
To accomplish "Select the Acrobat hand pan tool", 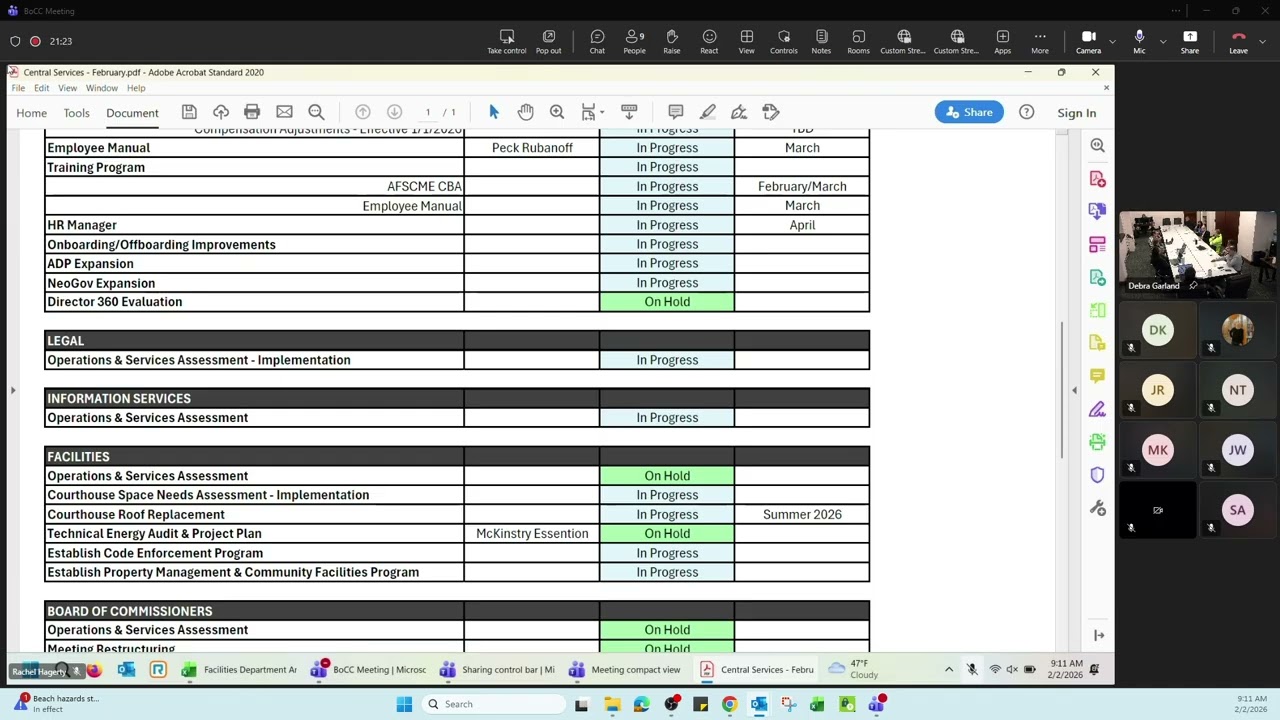I will pyautogui.click(x=525, y=112).
